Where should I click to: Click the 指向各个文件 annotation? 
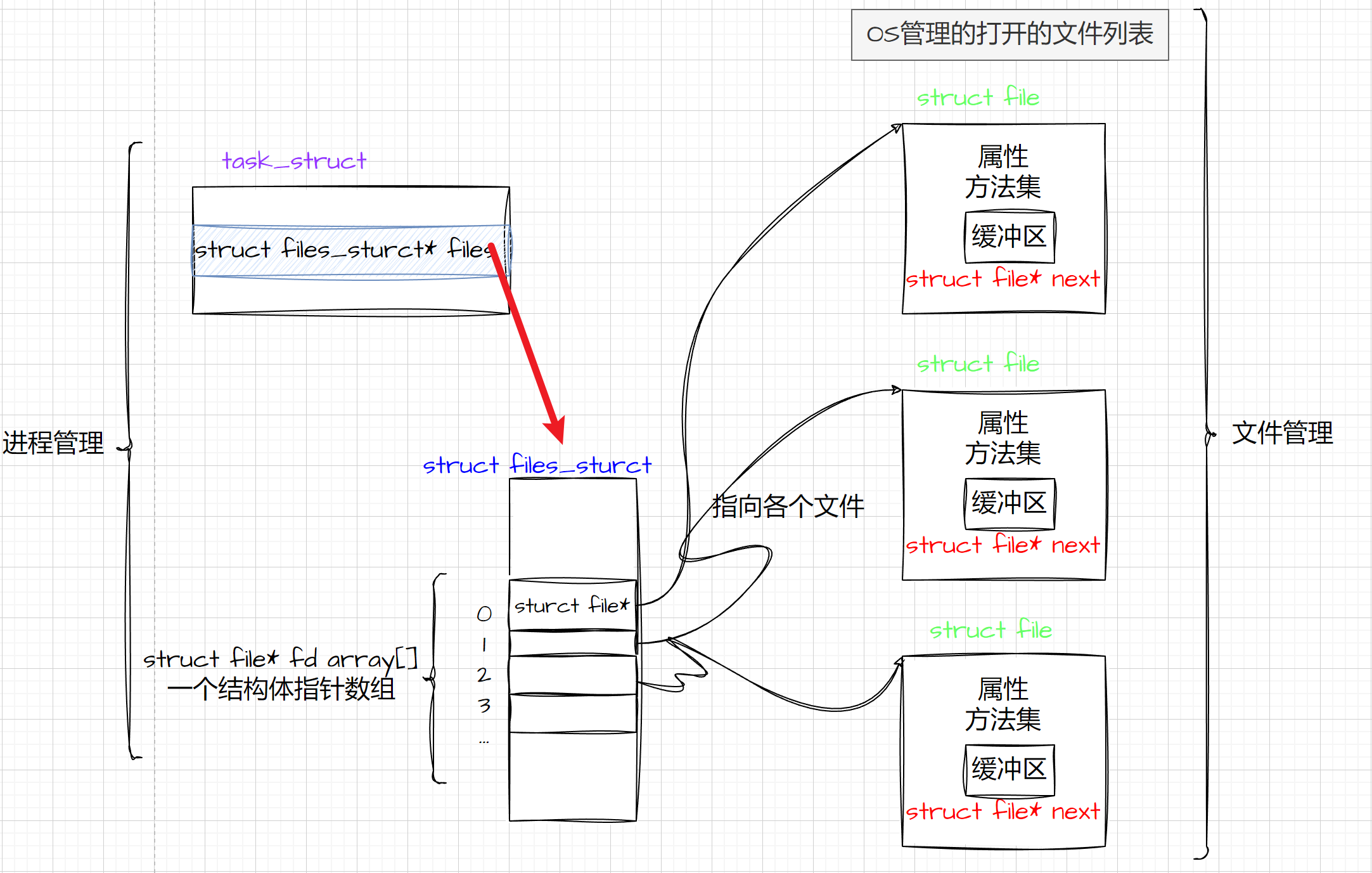pos(788,506)
